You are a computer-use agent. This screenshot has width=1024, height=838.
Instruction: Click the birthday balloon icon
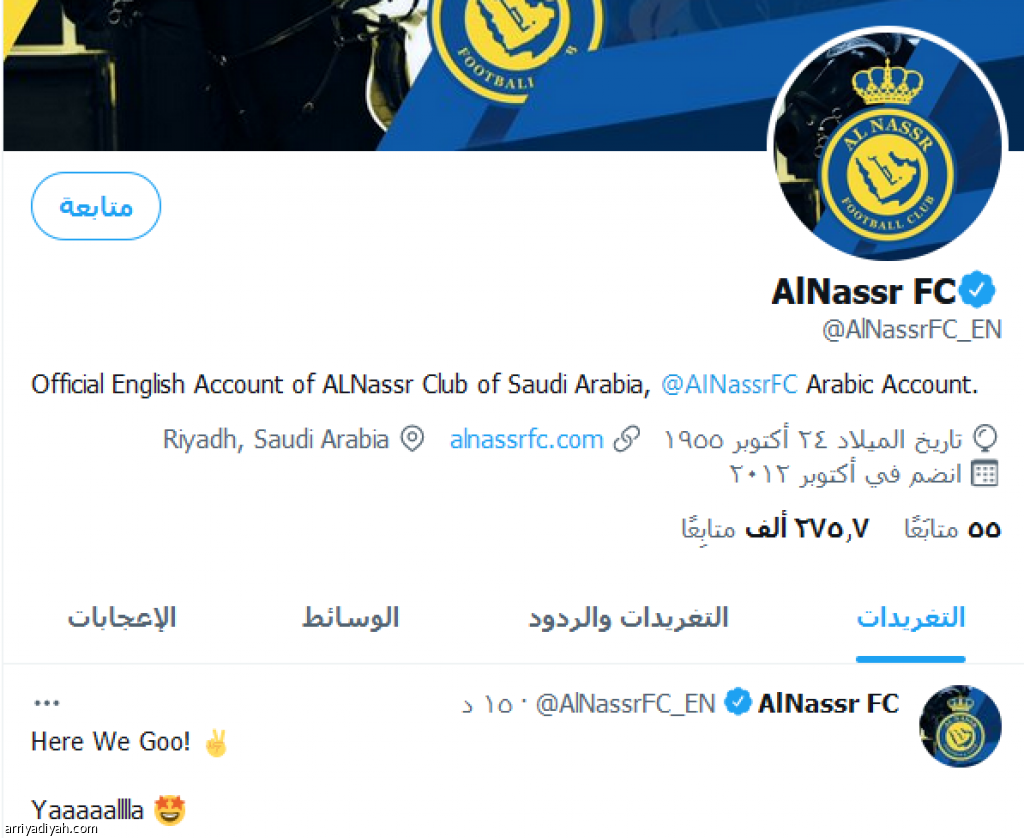(x=985, y=439)
